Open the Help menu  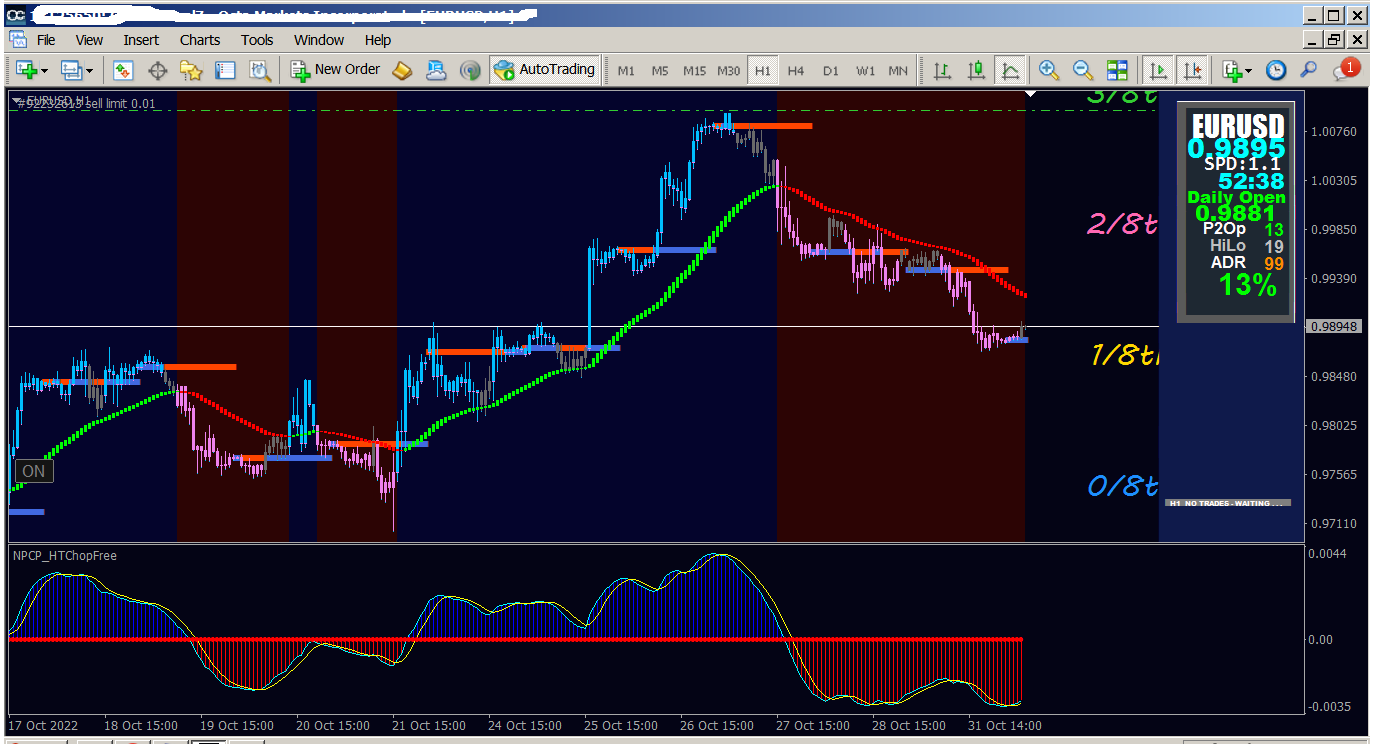pos(378,40)
